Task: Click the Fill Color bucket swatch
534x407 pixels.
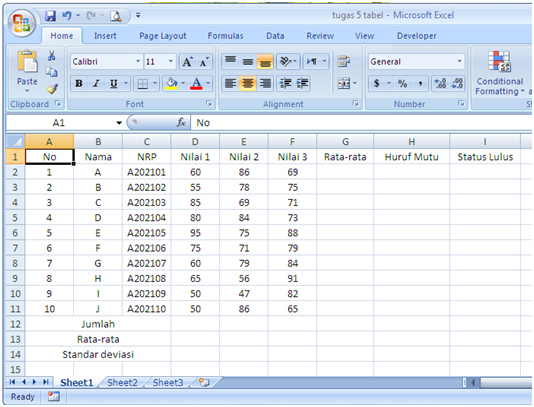Action: coord(171,83)
